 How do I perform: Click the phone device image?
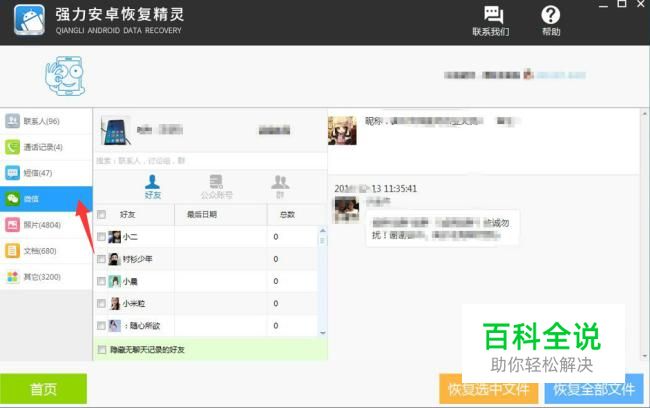point(116,131)
